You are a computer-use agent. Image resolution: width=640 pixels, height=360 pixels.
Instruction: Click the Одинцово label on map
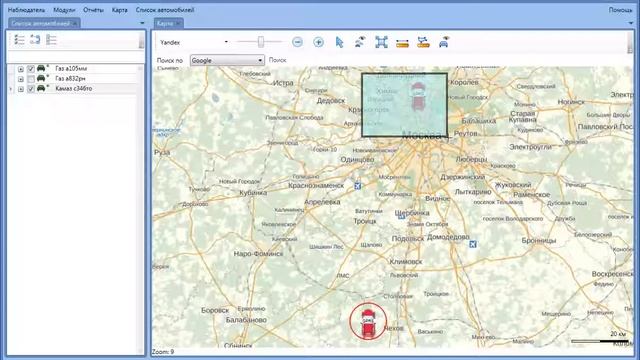357,160
